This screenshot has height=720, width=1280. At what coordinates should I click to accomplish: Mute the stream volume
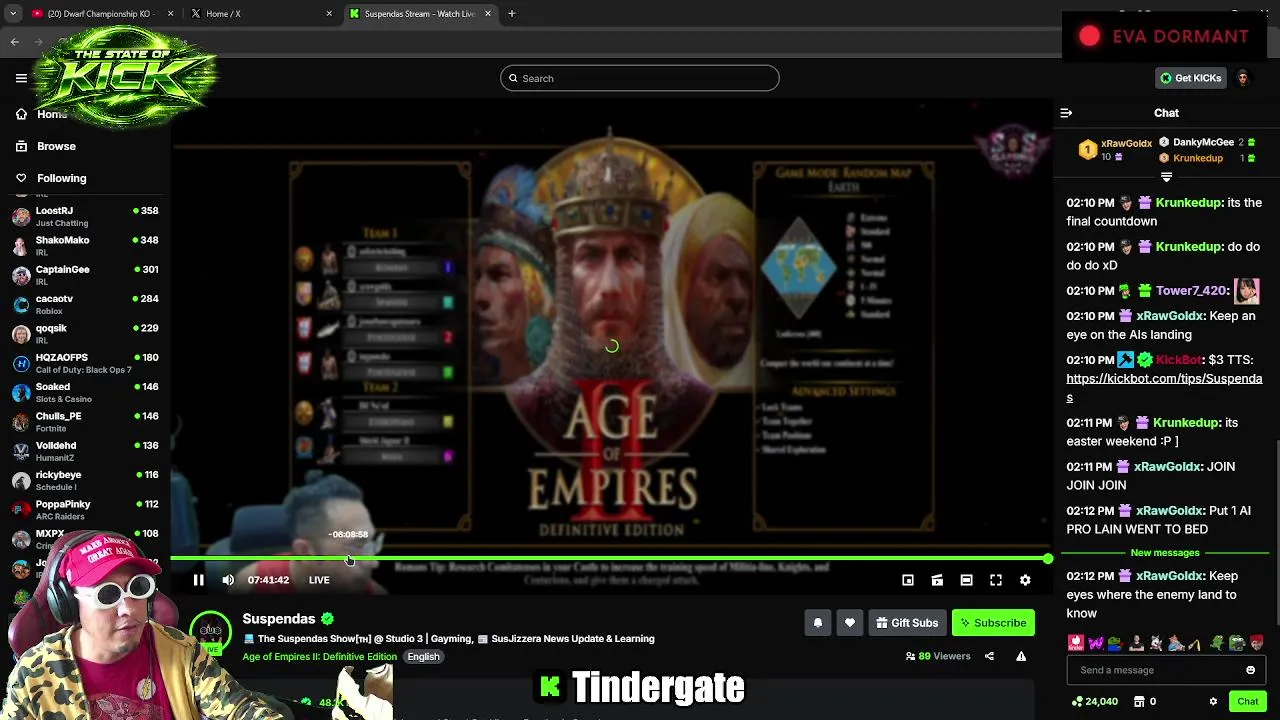228,580
